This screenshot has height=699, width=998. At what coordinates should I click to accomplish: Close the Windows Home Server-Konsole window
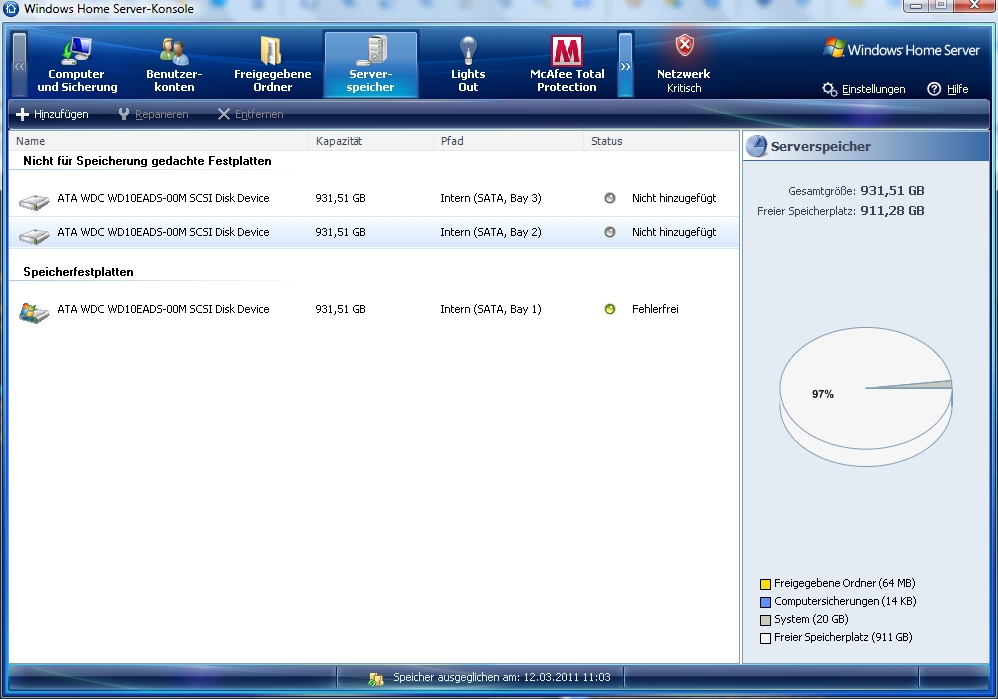pyautogui.click(x=974, y=6)
